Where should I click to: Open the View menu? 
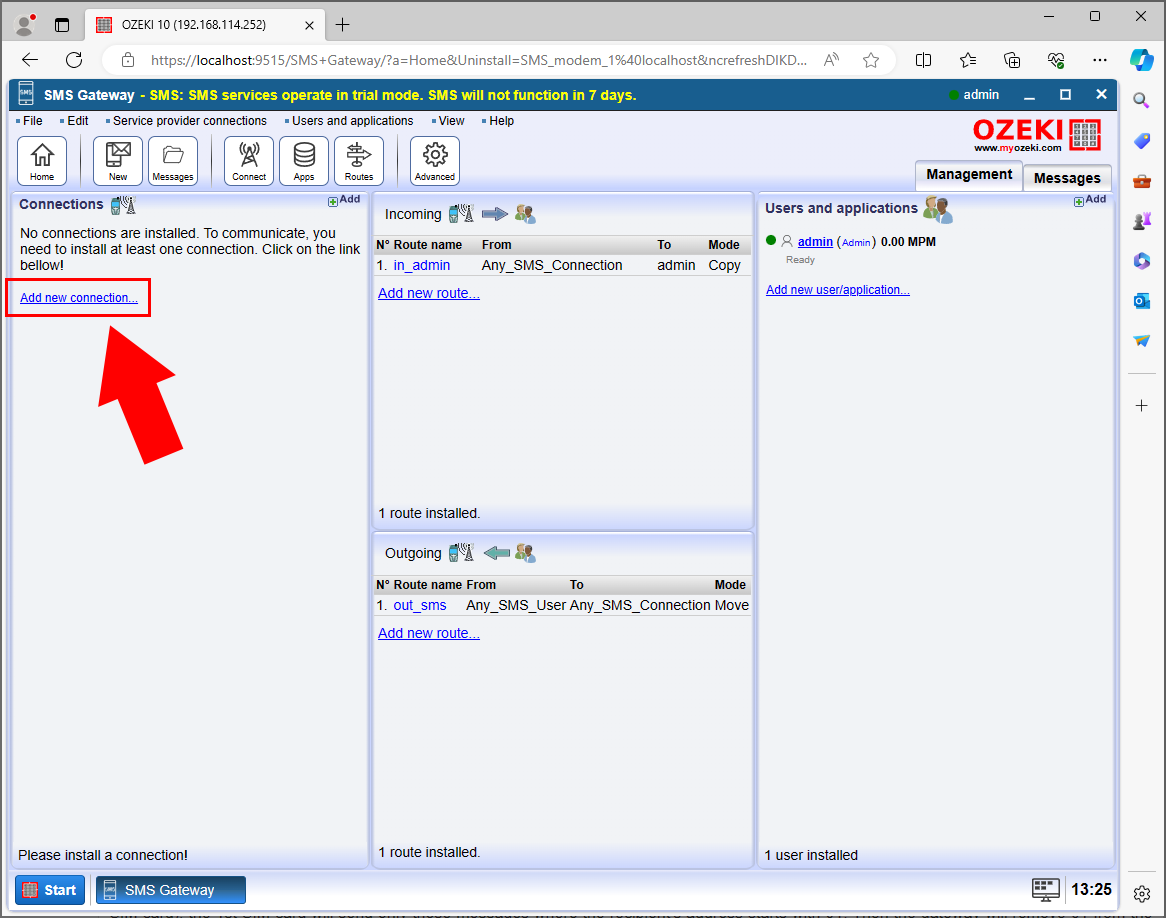click(451, 121)
